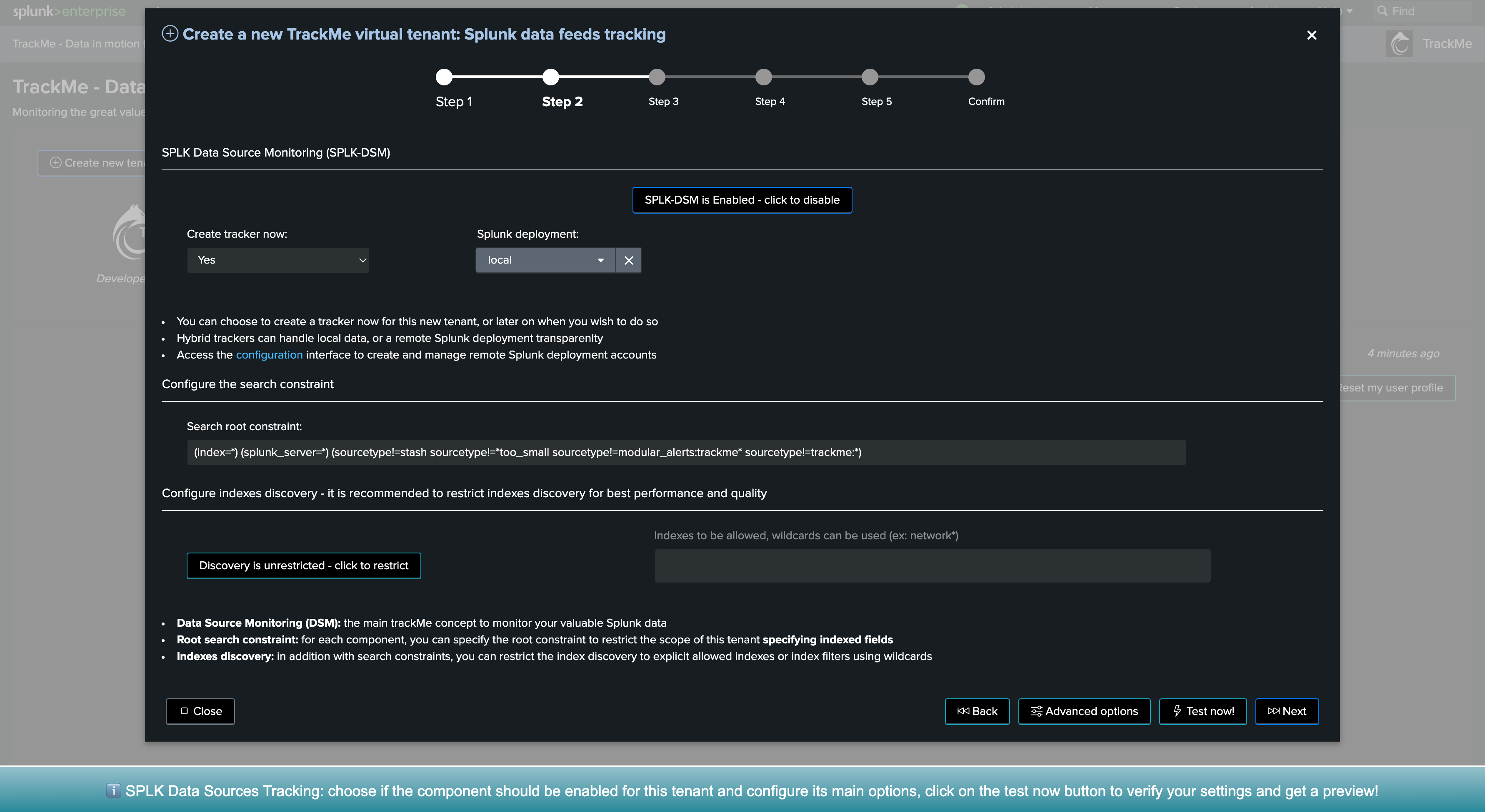Close the tenant creation dialog with X
Screen dimensions: 1485x812
tap(1312, 35)
